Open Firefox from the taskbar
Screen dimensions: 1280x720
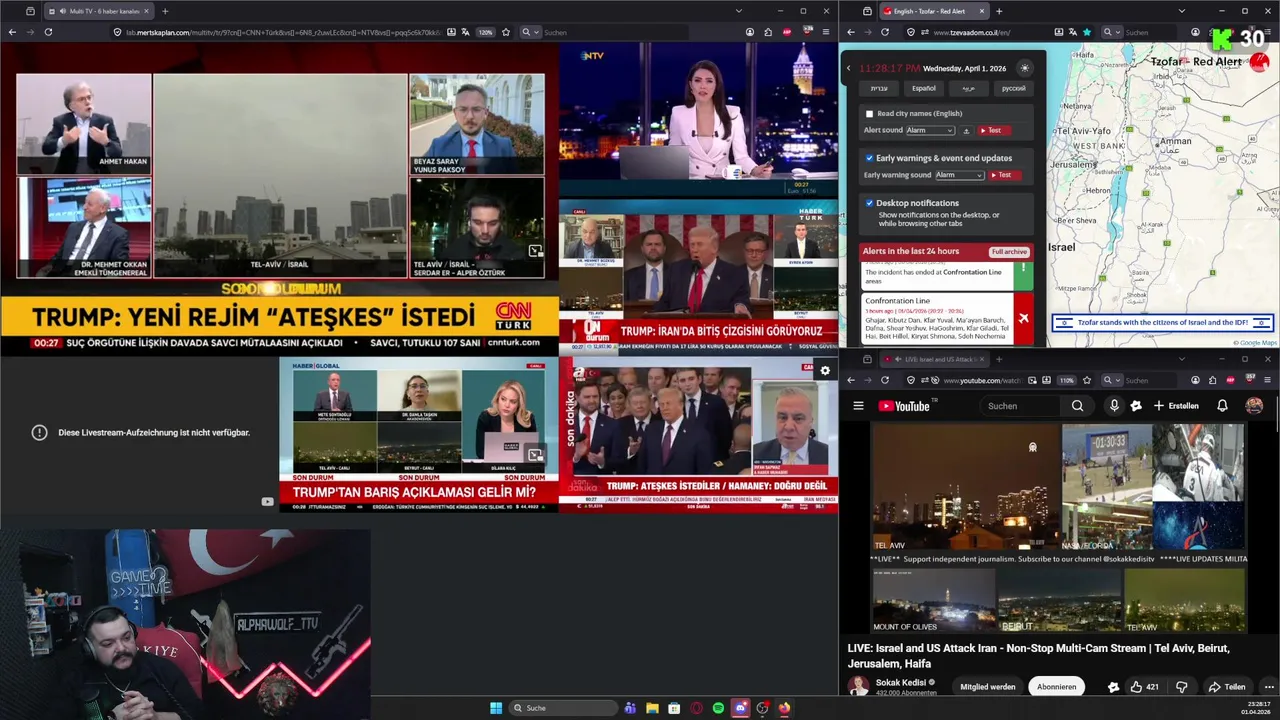(x=785, y=708)
